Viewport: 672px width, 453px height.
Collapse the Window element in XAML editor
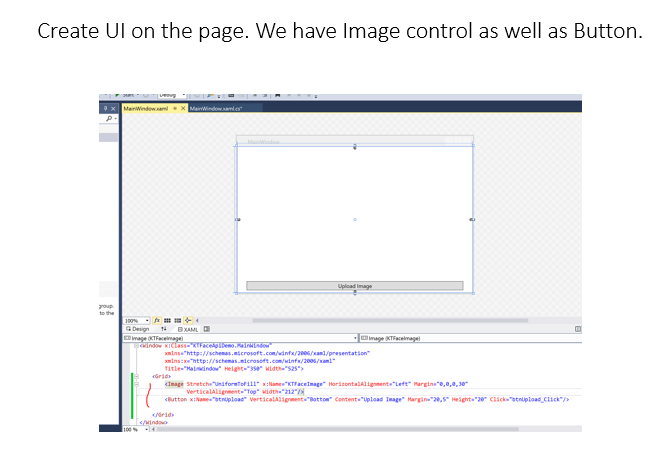pyautogui.click(x=135, y=346)
